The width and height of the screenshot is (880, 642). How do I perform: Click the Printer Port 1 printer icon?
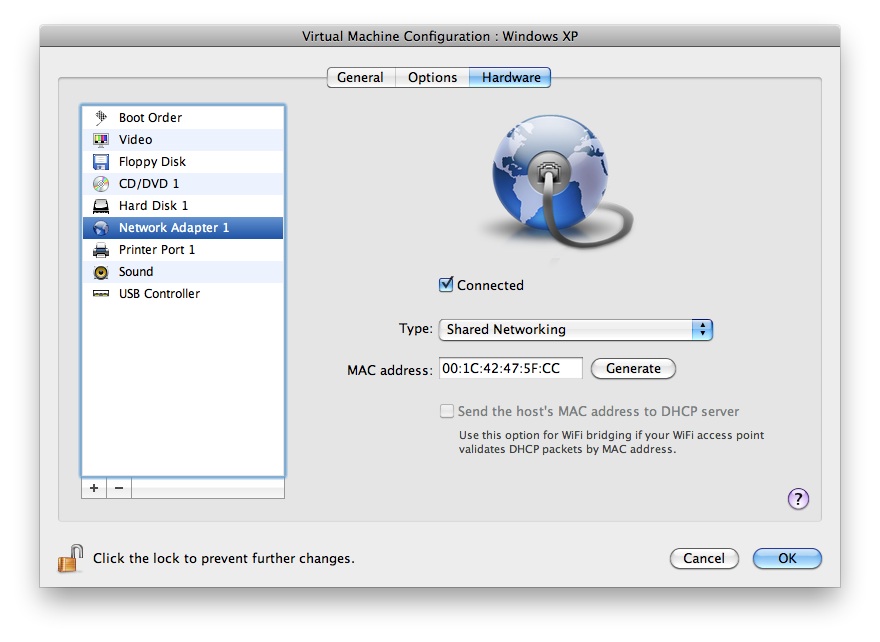(x=101, y=250)
